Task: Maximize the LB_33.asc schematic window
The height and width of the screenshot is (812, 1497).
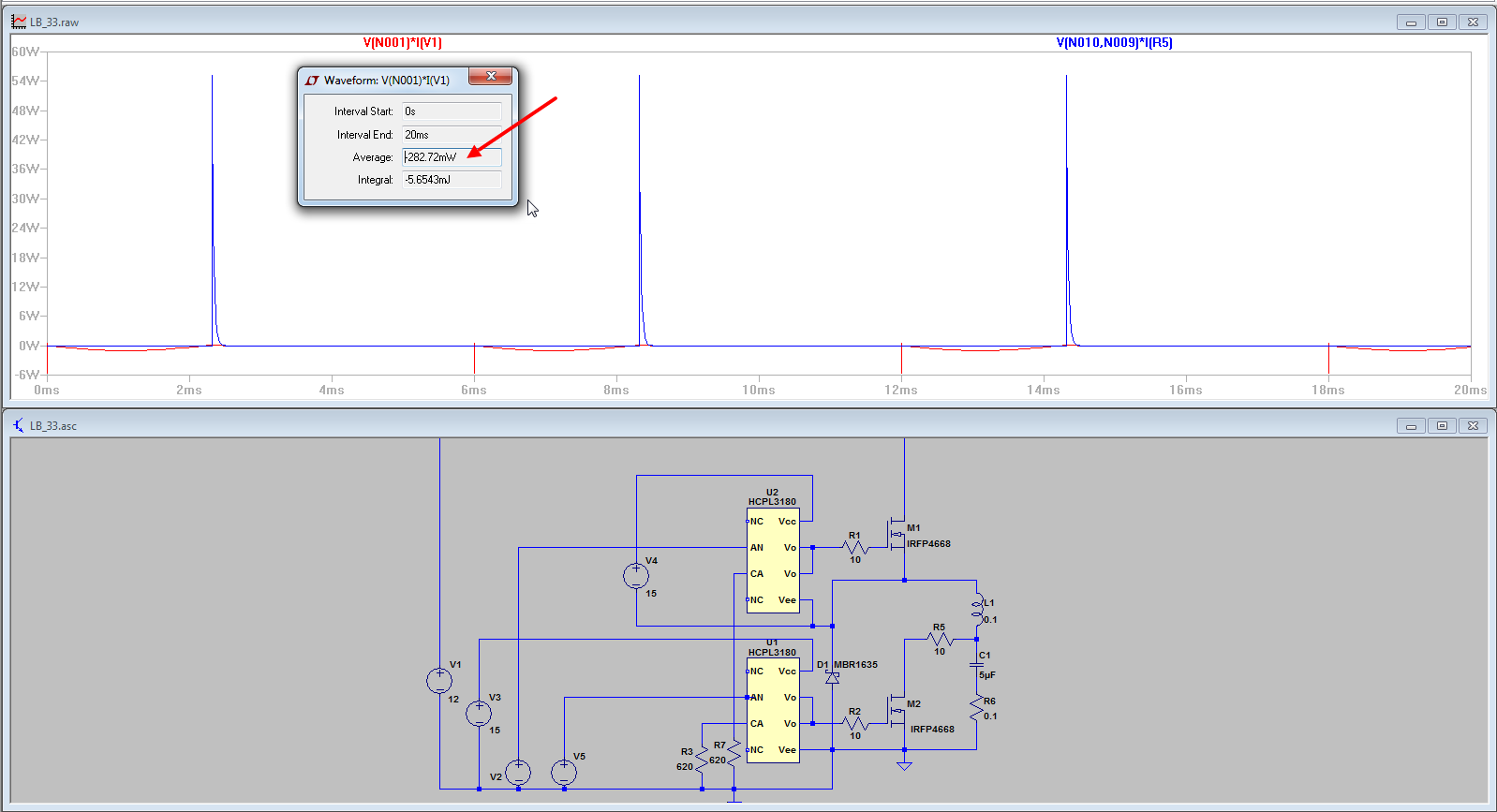Action: point(1442,426)
